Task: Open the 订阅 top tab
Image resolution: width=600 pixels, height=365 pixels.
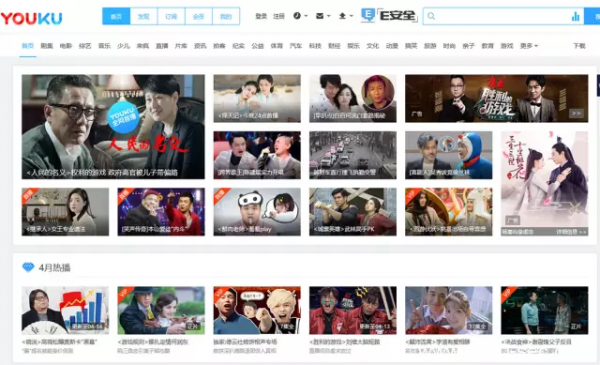Action: pos(171,16)
